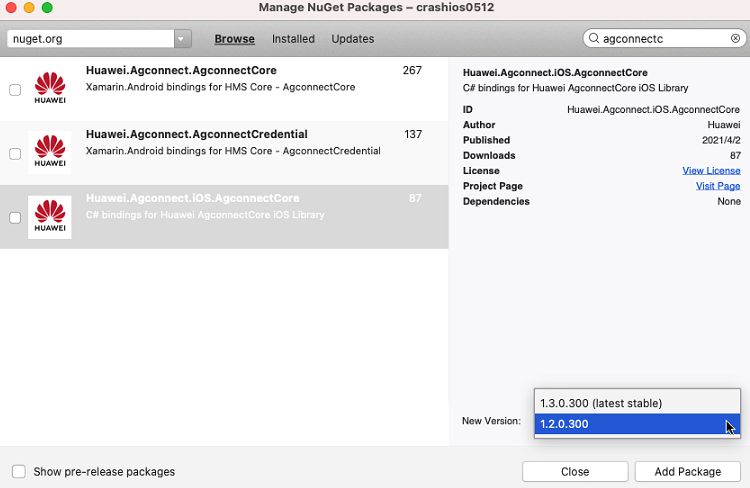This screenshot has width=750, height=488.
Task: Clear the search field with the X icon
Action: click(x=736, y=39)
